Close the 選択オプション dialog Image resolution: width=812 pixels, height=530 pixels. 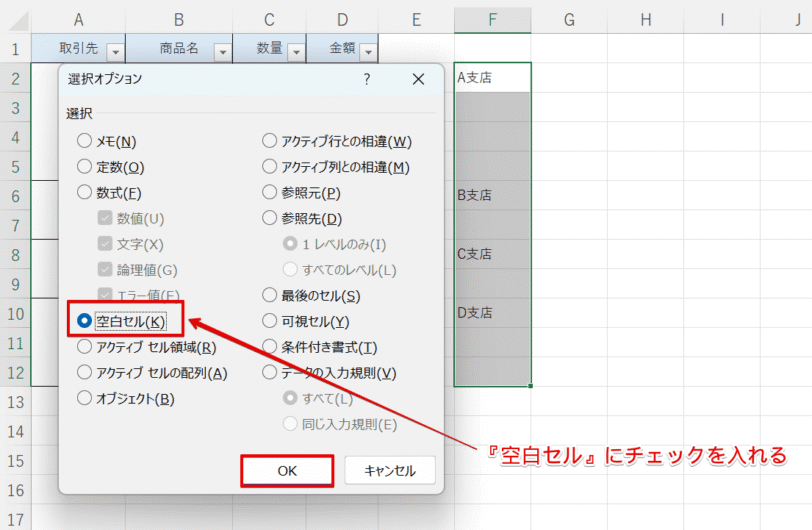click(418, 79)
